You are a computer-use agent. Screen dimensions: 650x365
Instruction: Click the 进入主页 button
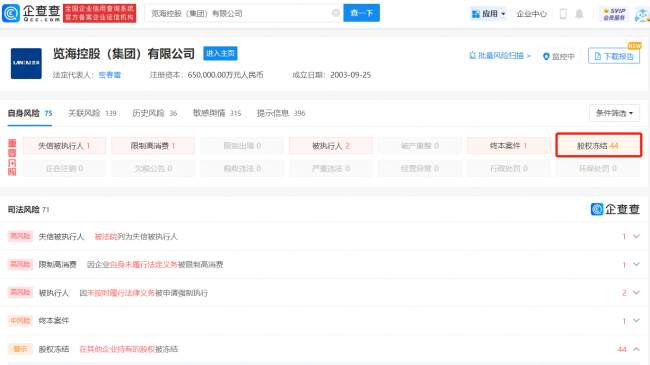tap(220, 54)
